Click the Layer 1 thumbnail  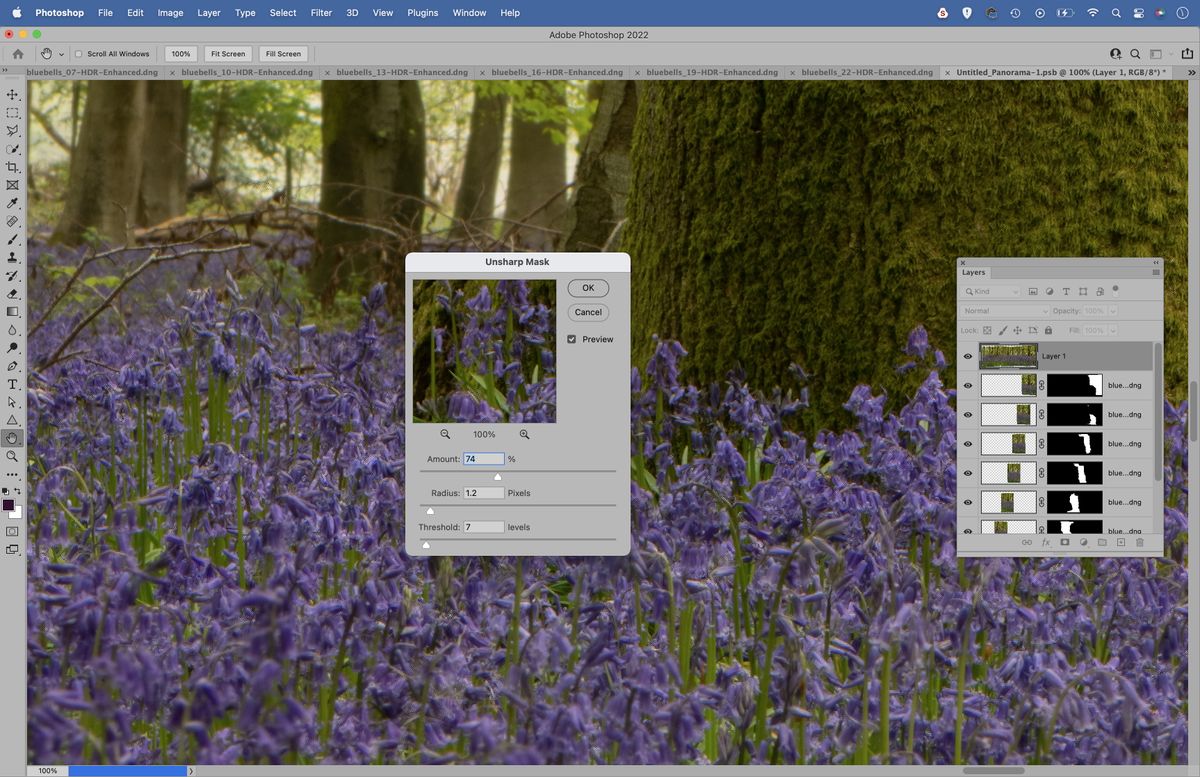[1008, 356]
